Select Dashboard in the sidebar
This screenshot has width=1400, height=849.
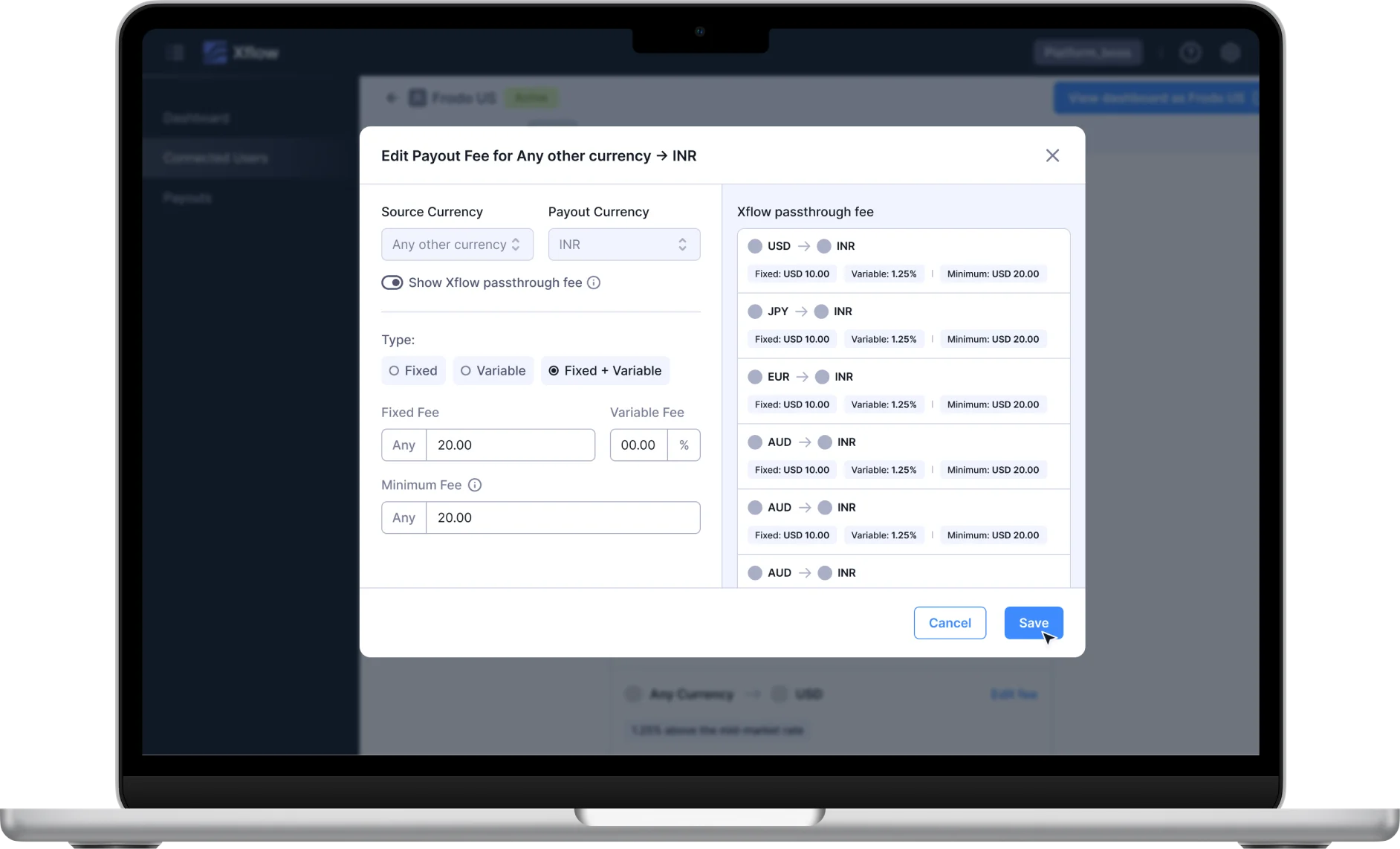(x=196, y=118)
